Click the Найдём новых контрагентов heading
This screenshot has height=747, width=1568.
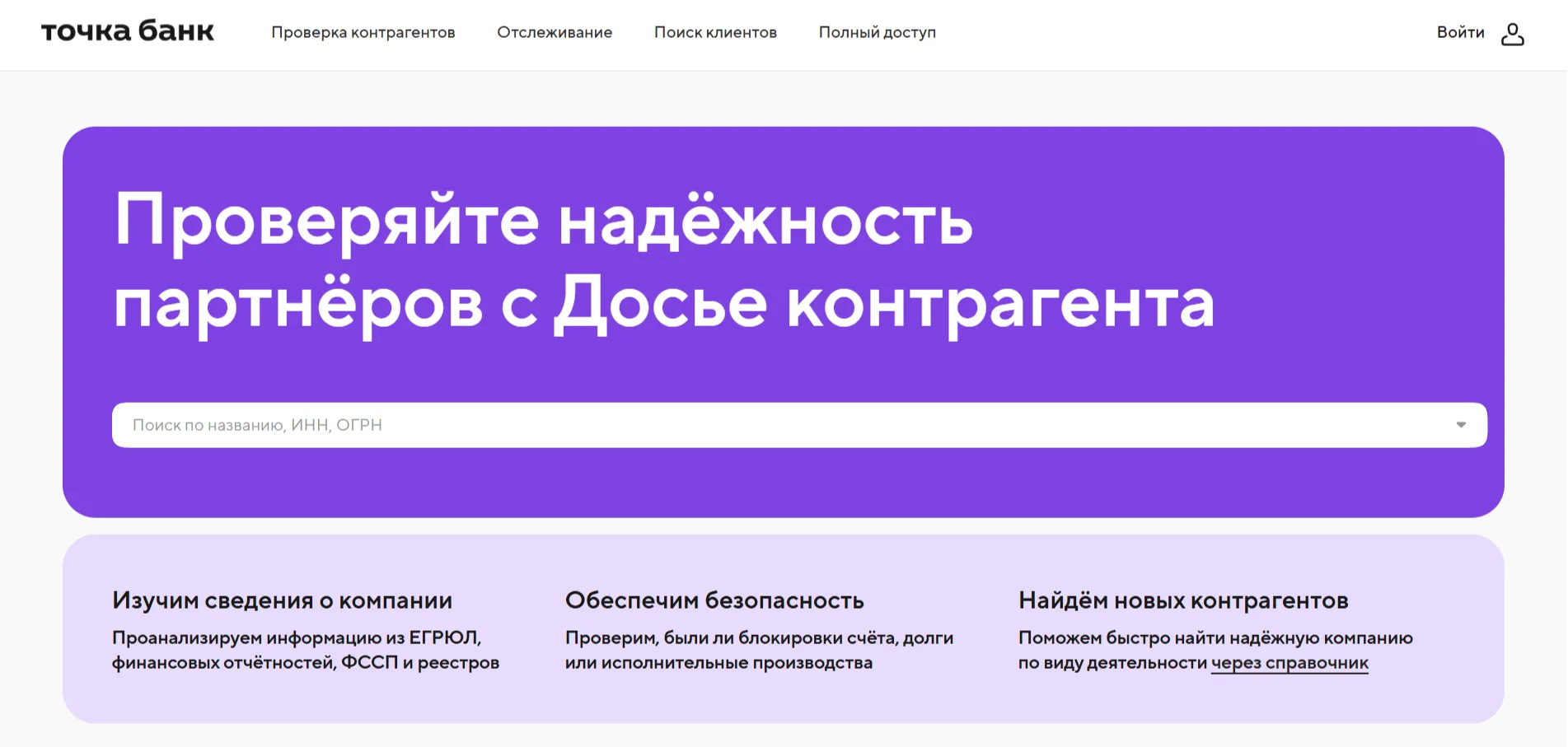[x=1183, y=600]
